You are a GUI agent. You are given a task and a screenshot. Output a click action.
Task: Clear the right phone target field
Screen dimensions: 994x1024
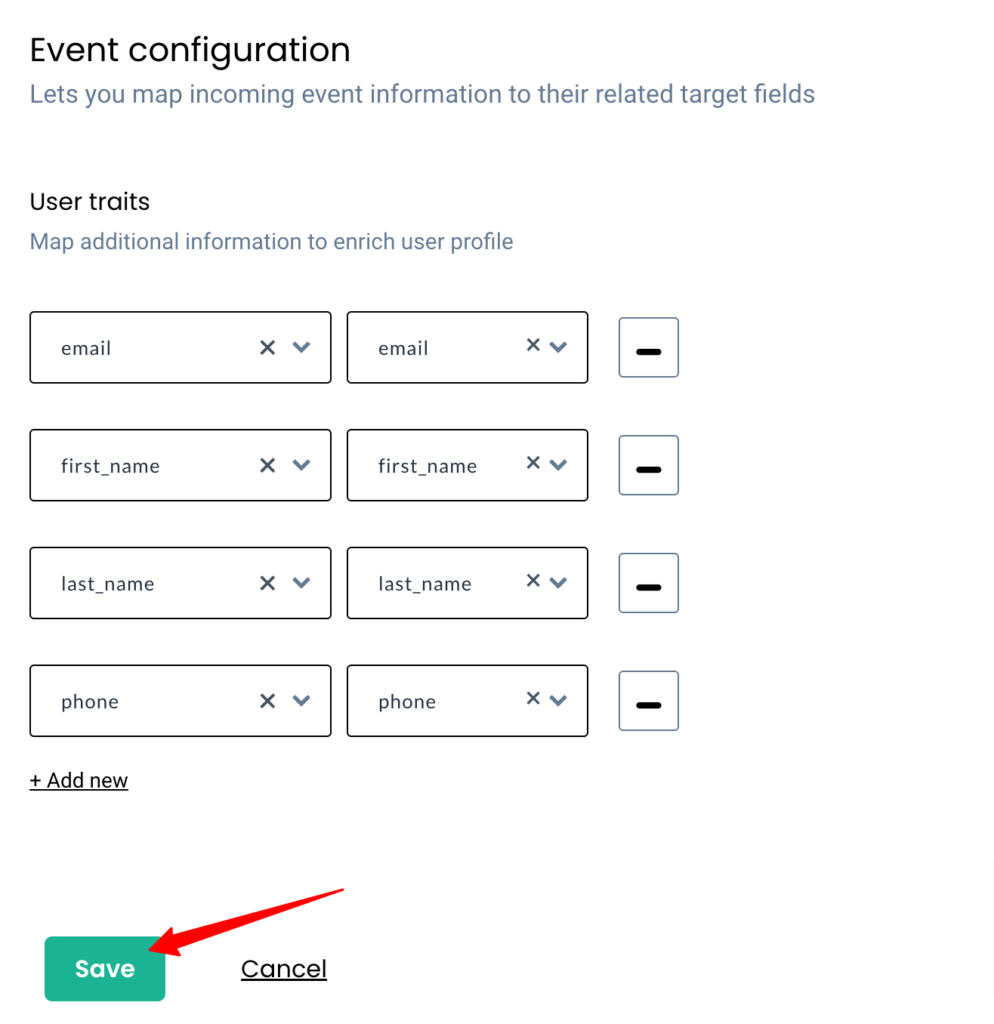coord(533,698)
